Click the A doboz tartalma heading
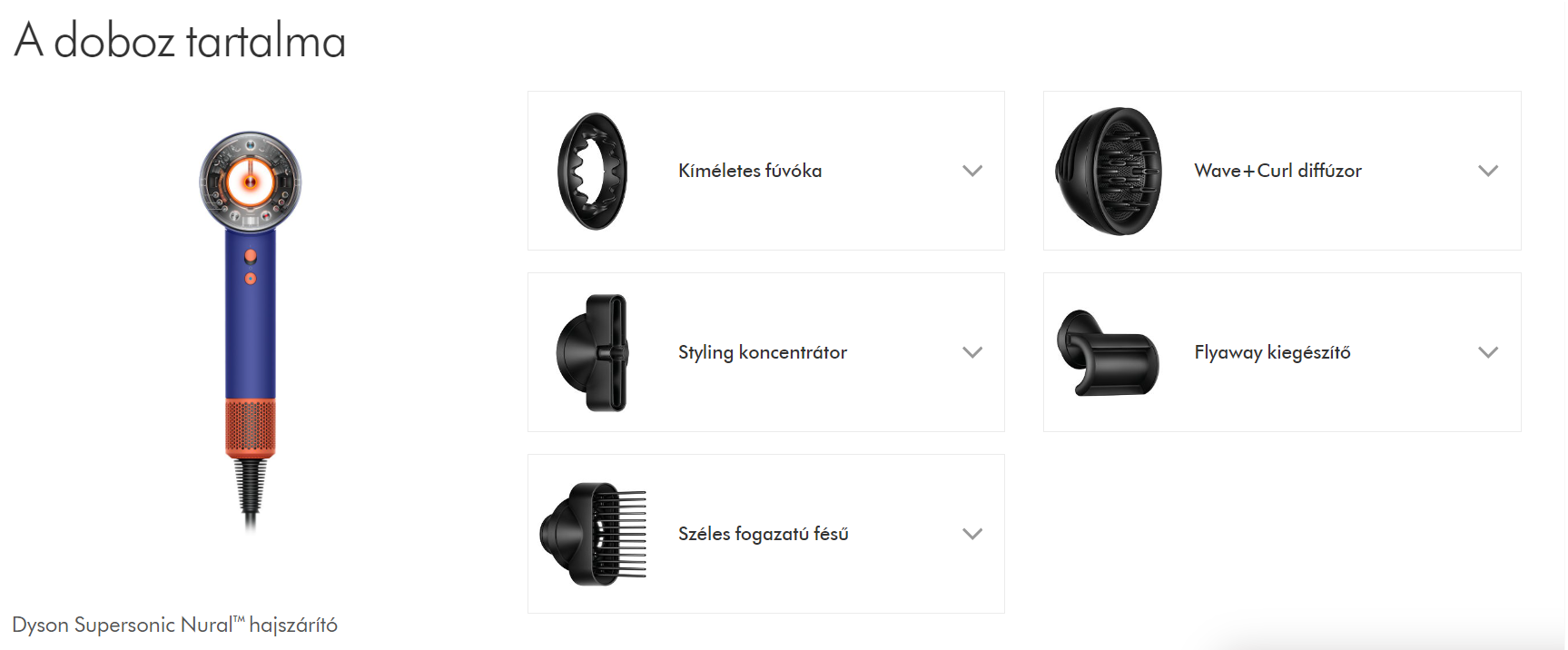The image size is (1568, 650). [x=180, y=41]
